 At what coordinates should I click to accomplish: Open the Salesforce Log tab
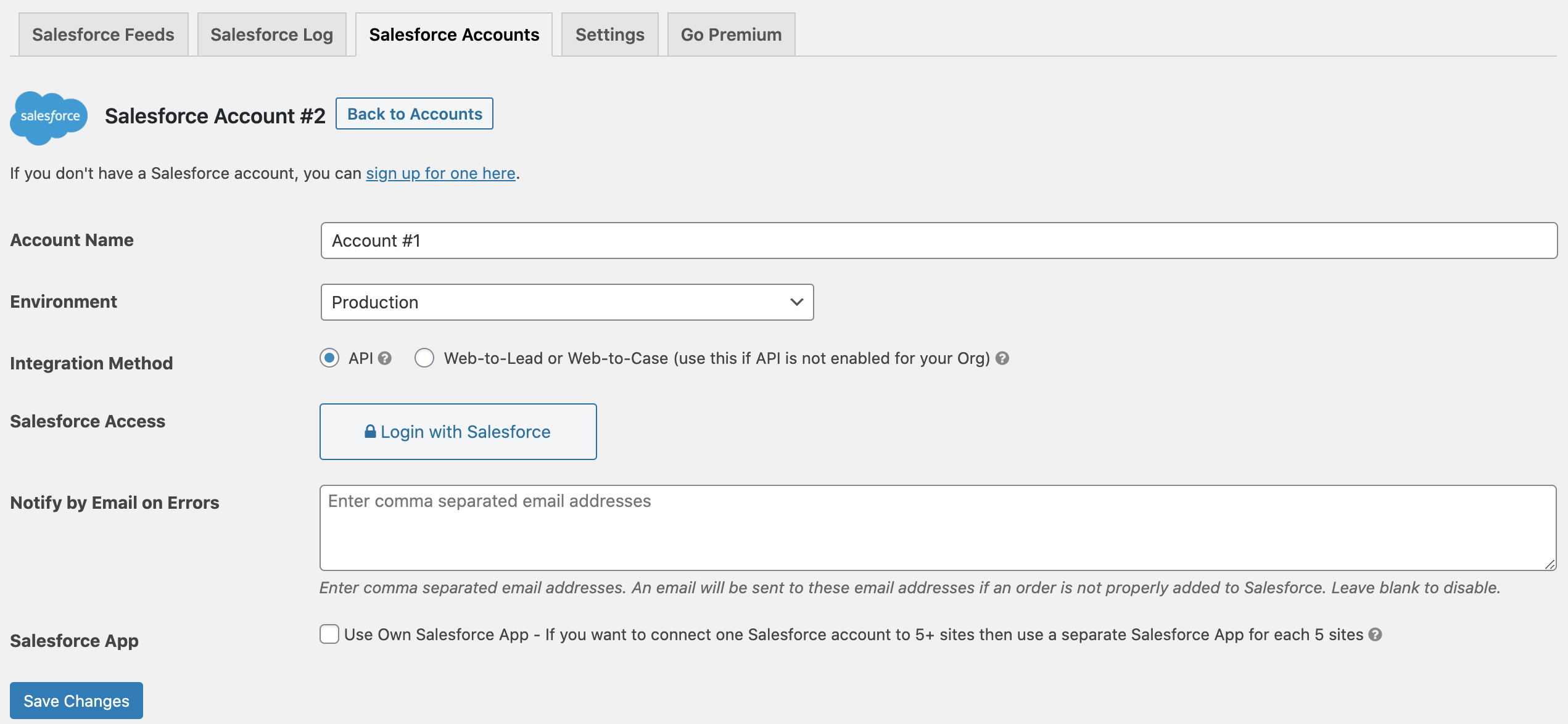(x=271, y=35)
